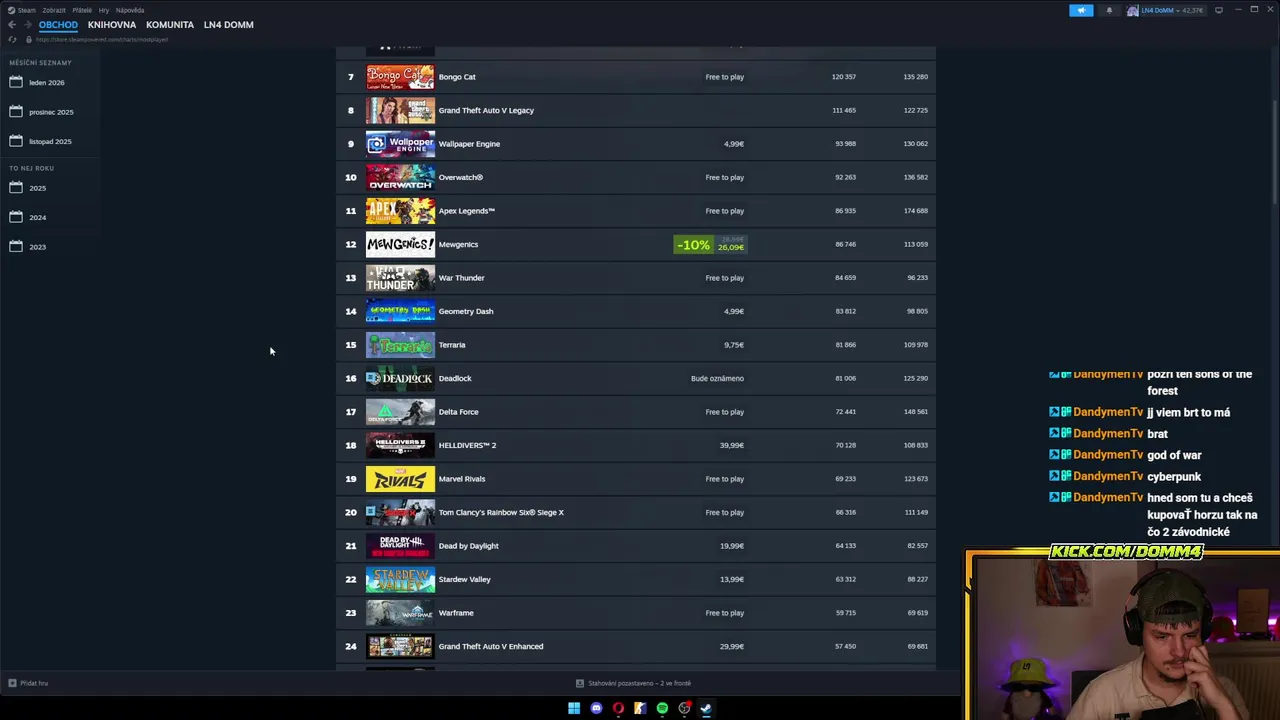The width and height of the screenshot is (1280, 720).
Task: Open Spotify from the taskbar
Action: (662, 708)
